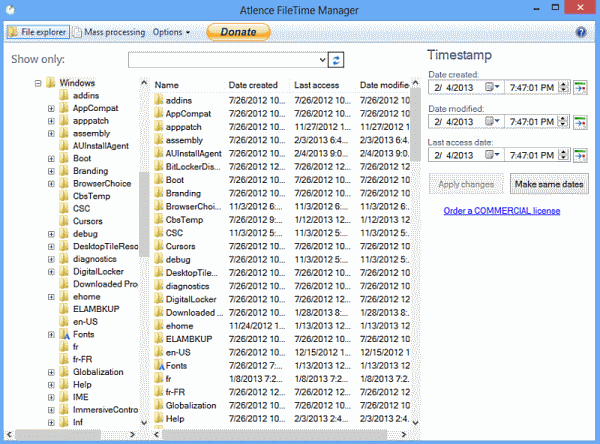Open the Options menu

(x=171, y=32)
